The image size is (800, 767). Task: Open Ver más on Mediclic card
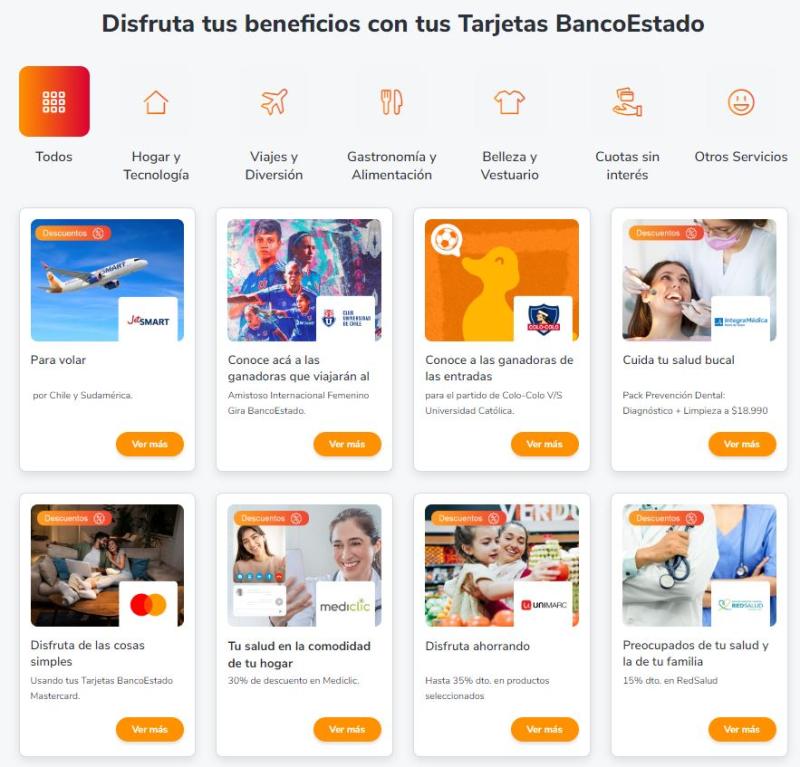[347, 729]
